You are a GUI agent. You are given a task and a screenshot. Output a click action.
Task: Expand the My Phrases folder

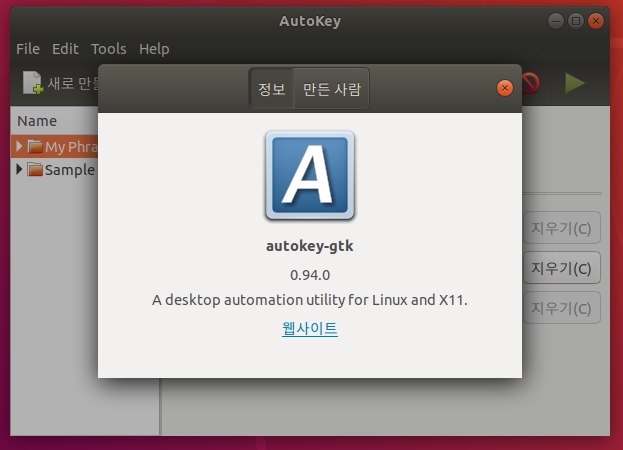[x=19, y=146]
